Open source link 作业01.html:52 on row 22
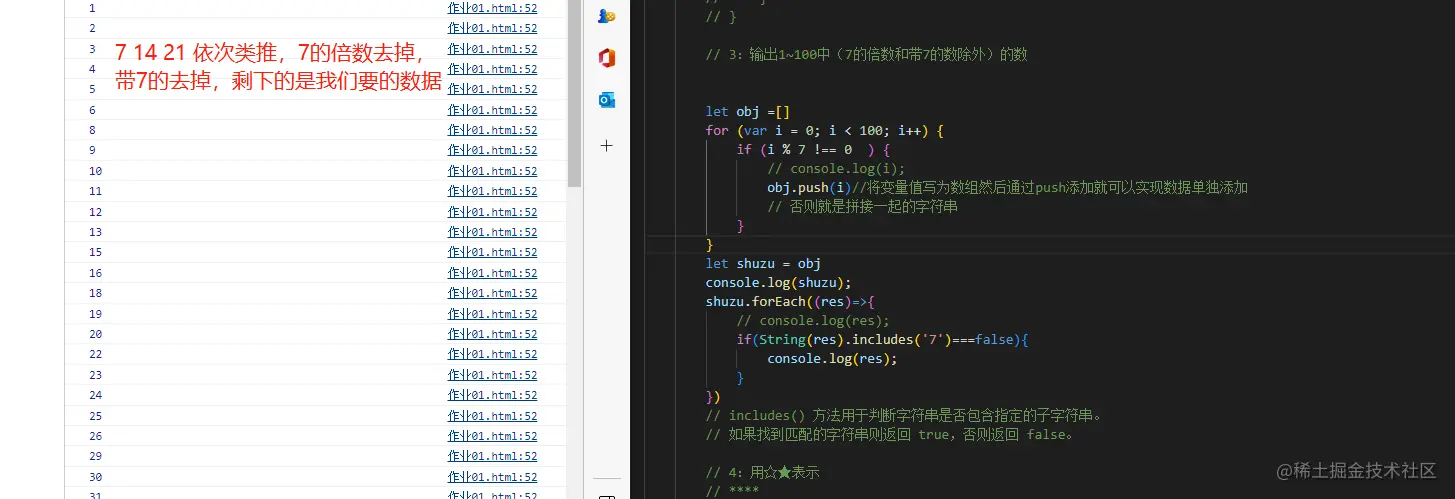The height and width of the screenshot is (499, 1455). tap(492, 354)
